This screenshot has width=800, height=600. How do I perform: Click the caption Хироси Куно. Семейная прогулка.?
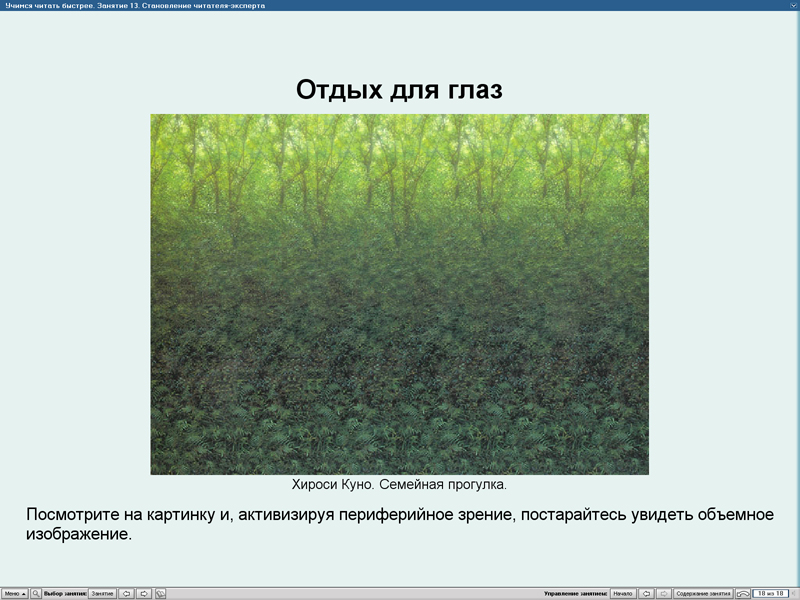point(399,485)
